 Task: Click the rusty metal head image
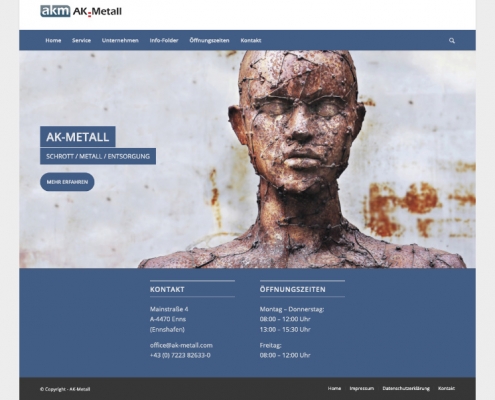point(247,159)
